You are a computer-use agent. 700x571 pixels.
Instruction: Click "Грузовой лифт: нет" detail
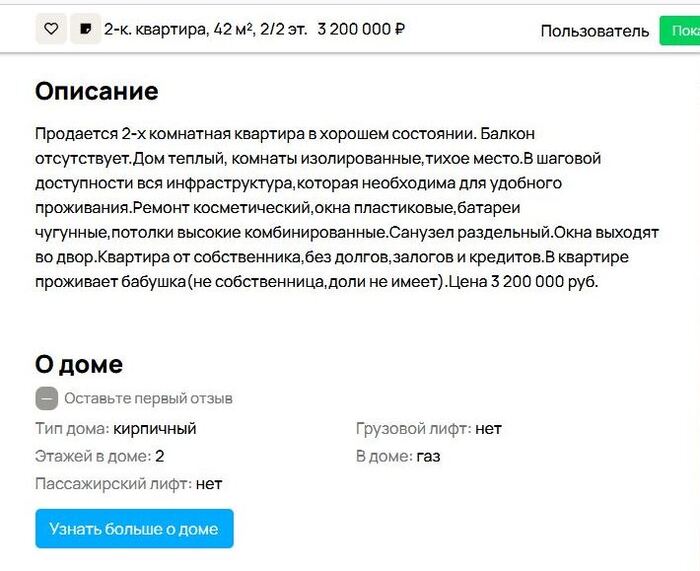(428, 429)
